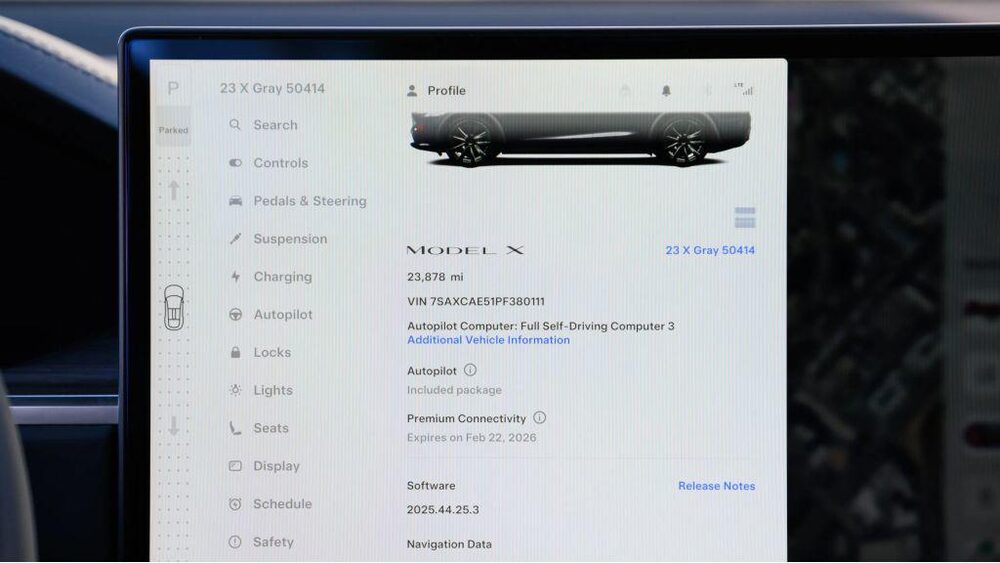This screenshot has width=1000, height=563.
Task: Open the Lights settings
Action: 272,391
